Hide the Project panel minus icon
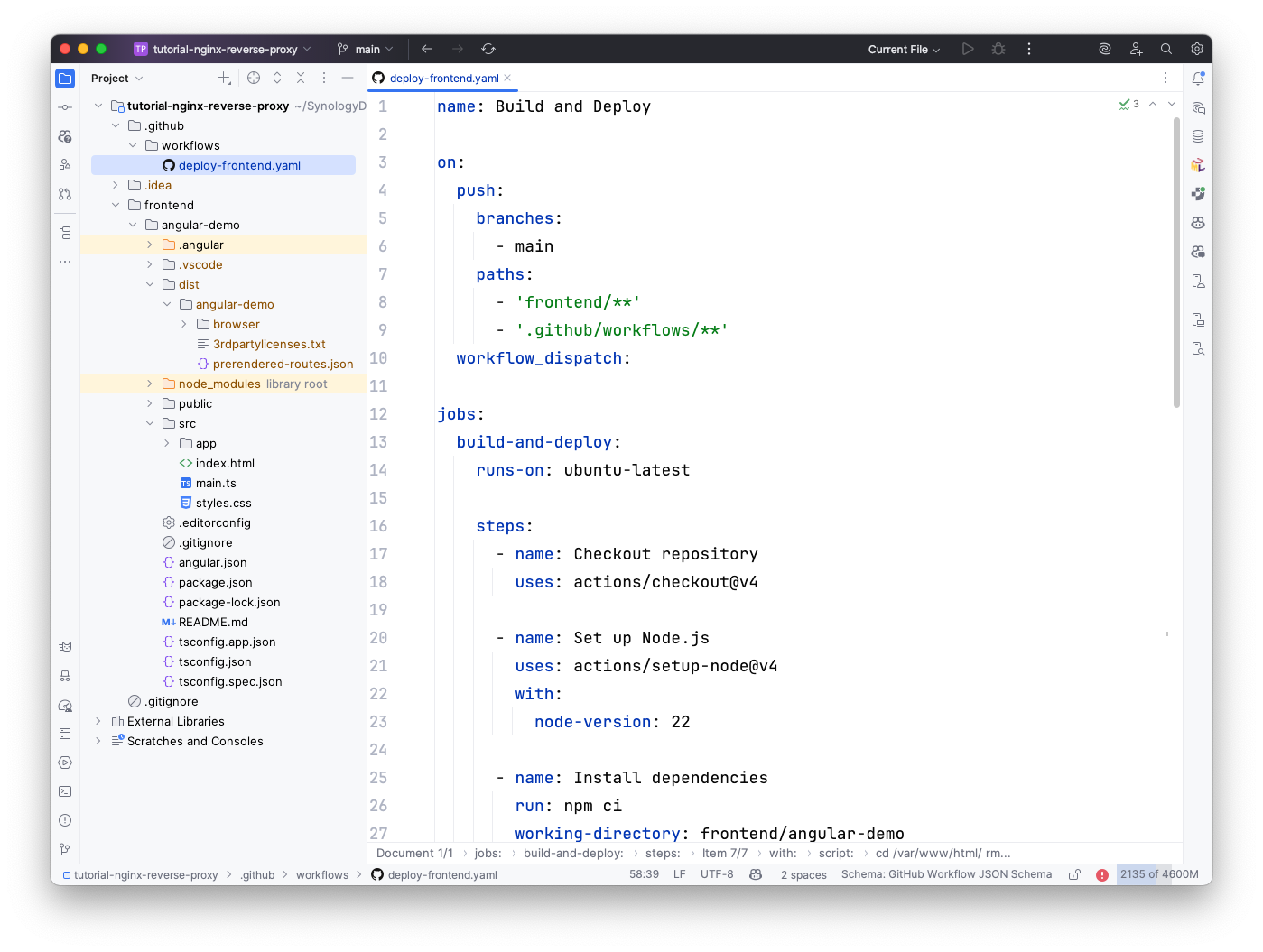Screen dimensions: 1263x952 pos(348,79)
